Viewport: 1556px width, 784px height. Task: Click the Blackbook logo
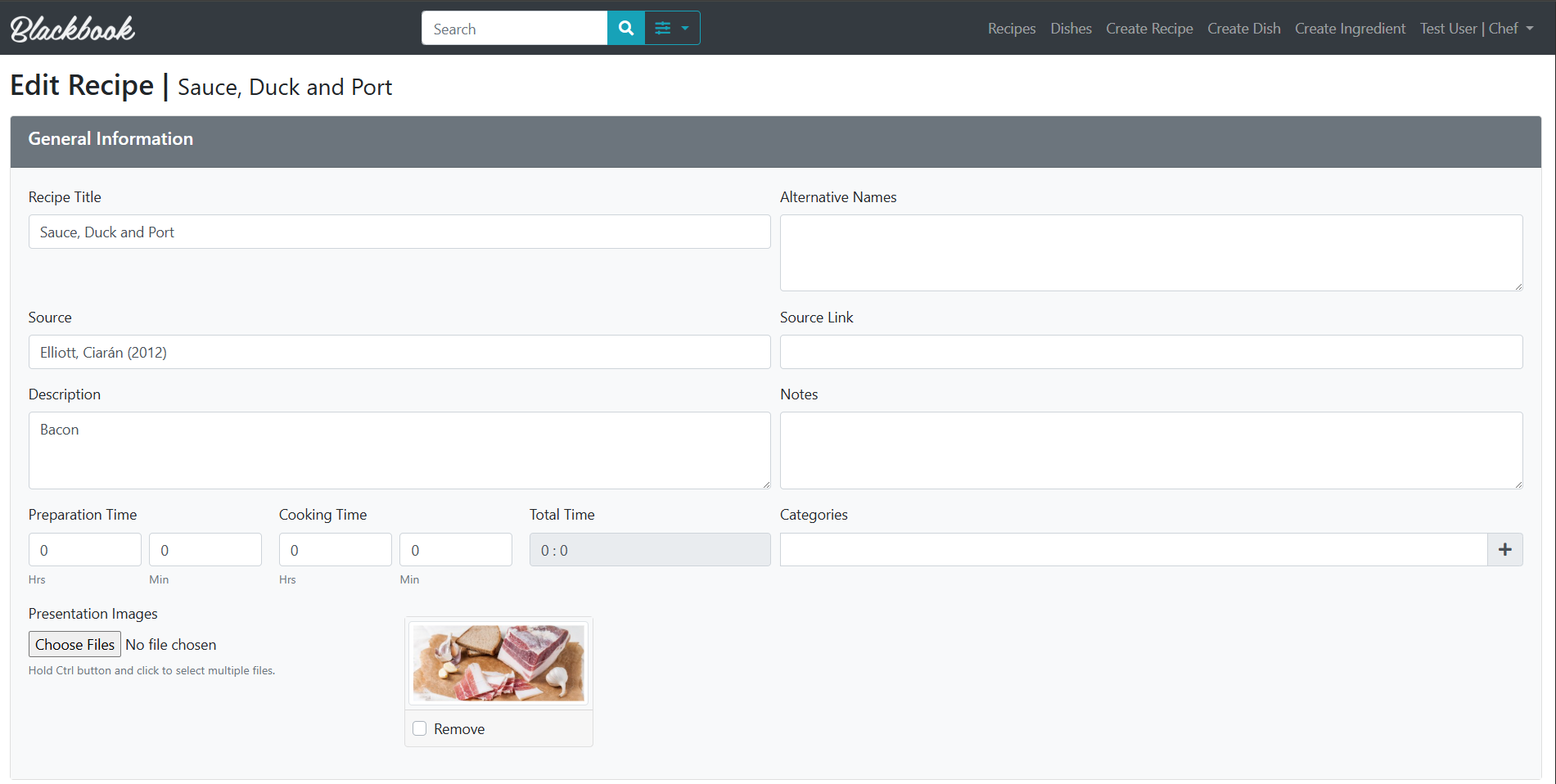(x=72, y=28)
